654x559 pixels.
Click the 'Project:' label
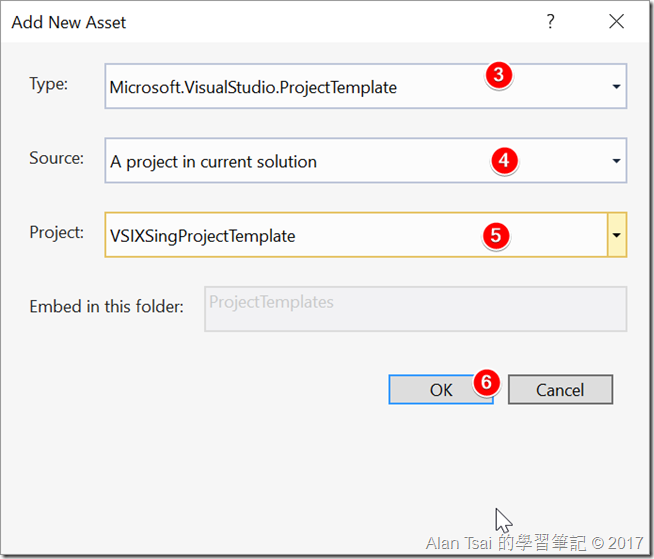coord(57,232)
